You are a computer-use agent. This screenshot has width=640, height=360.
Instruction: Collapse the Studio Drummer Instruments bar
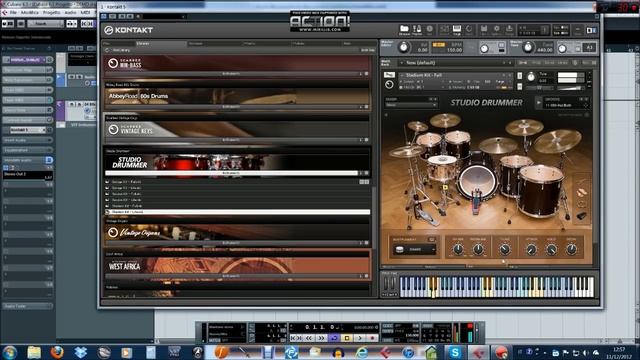click(231, 173)
